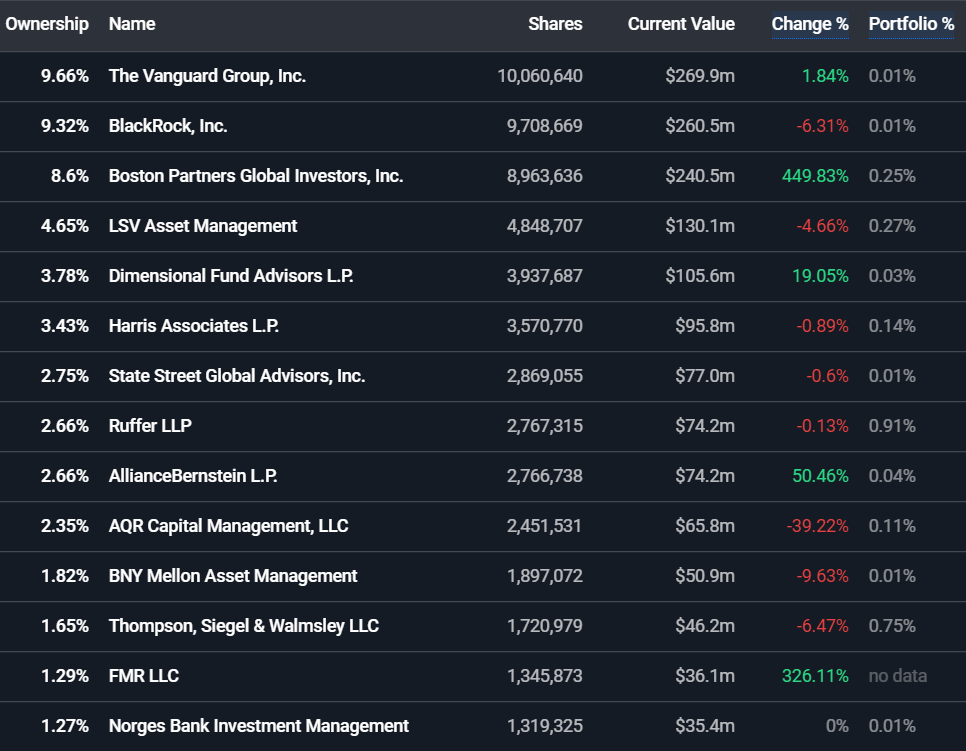Click the 19.05% change value
The height and width of the screenshot is (751, 966).
820,275
